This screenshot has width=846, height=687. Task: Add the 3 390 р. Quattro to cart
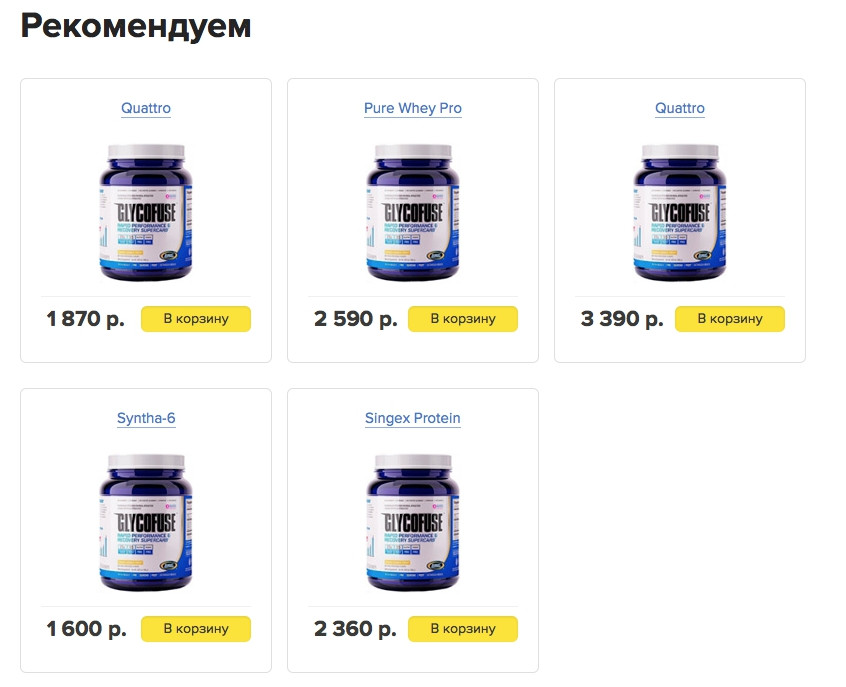(x=730, y=319)
